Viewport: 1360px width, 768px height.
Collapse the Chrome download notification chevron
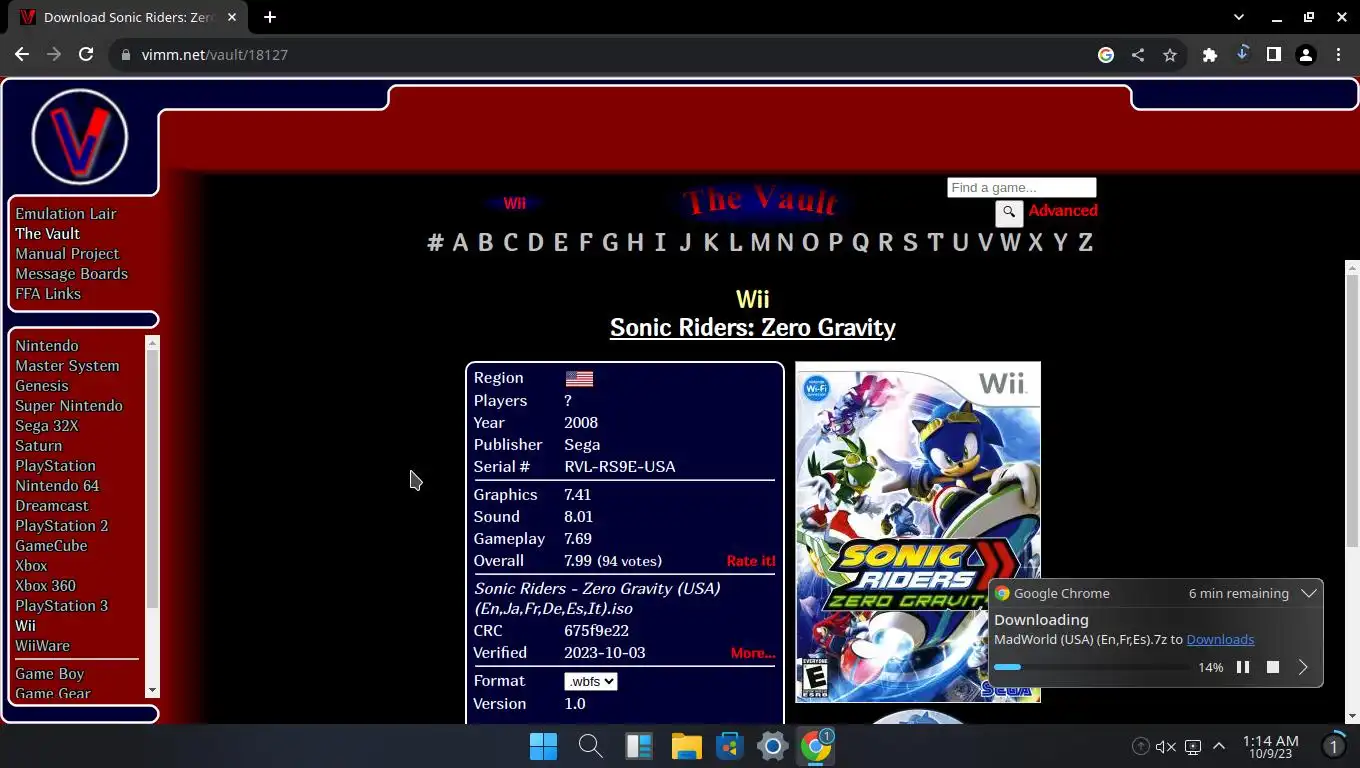(x=1308, y=593)
